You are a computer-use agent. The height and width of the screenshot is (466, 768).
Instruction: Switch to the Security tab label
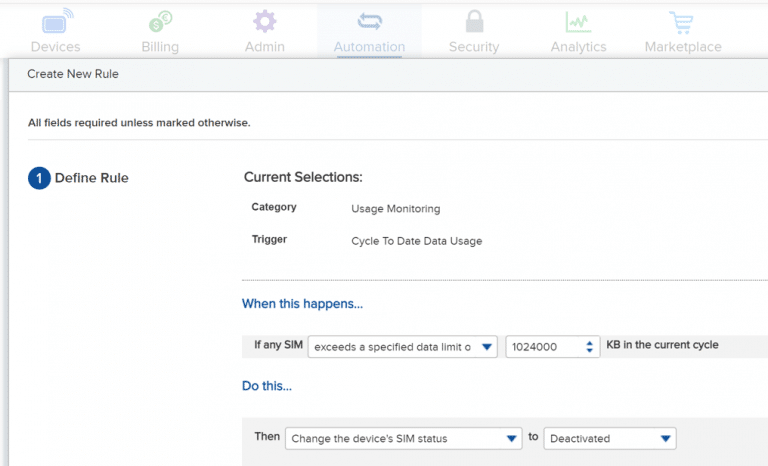click(474, 47)
